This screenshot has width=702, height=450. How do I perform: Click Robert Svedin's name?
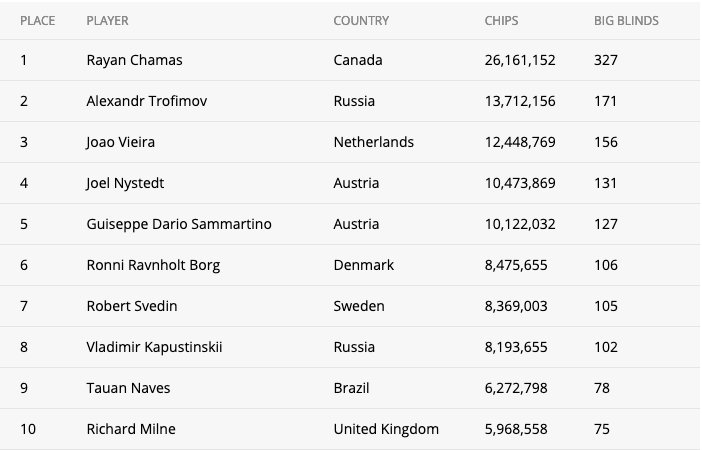[x=132, y=306]
